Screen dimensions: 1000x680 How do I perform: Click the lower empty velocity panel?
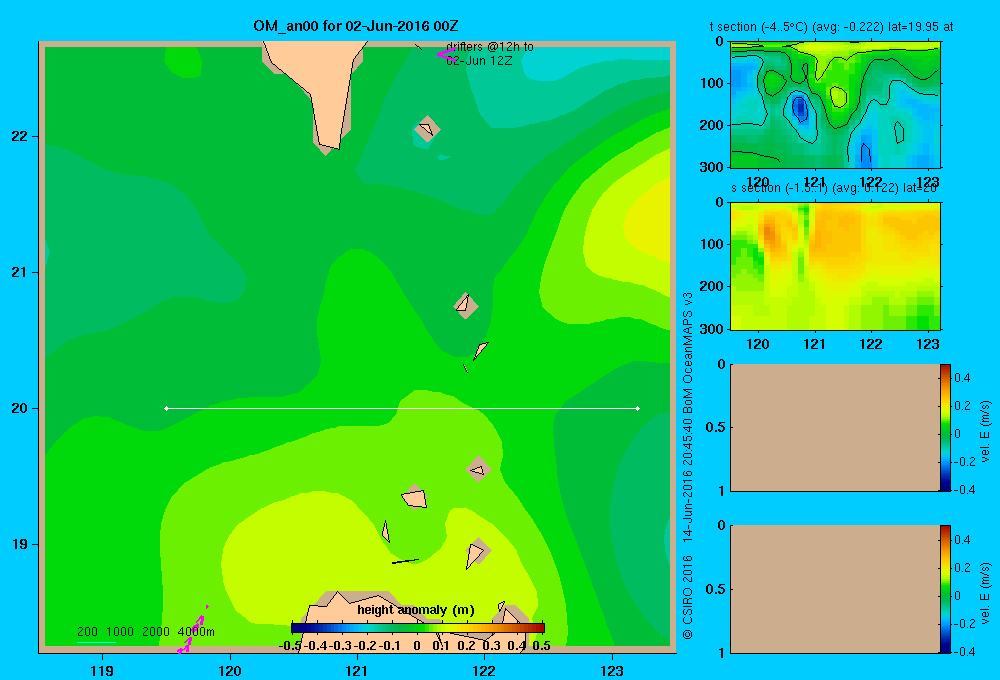tap(835, 589)
